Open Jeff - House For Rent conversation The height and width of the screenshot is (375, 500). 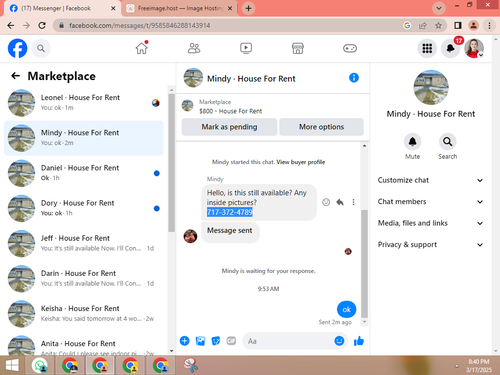[83, 243]
